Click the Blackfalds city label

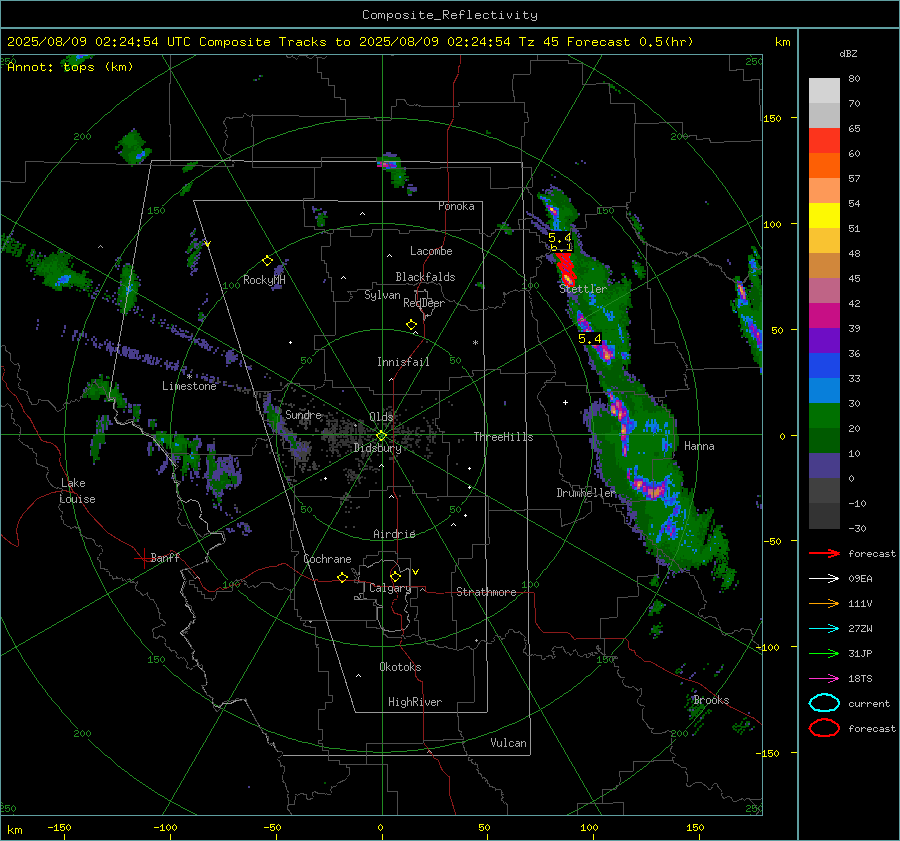425,277
